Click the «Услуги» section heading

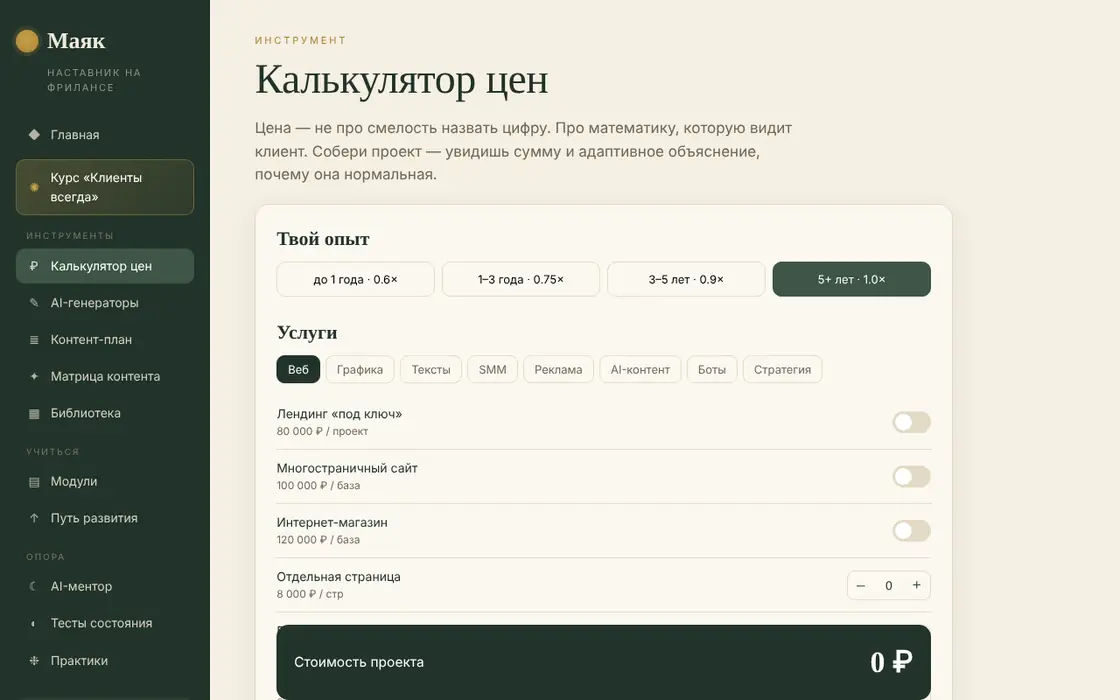[x=307, y=333]
